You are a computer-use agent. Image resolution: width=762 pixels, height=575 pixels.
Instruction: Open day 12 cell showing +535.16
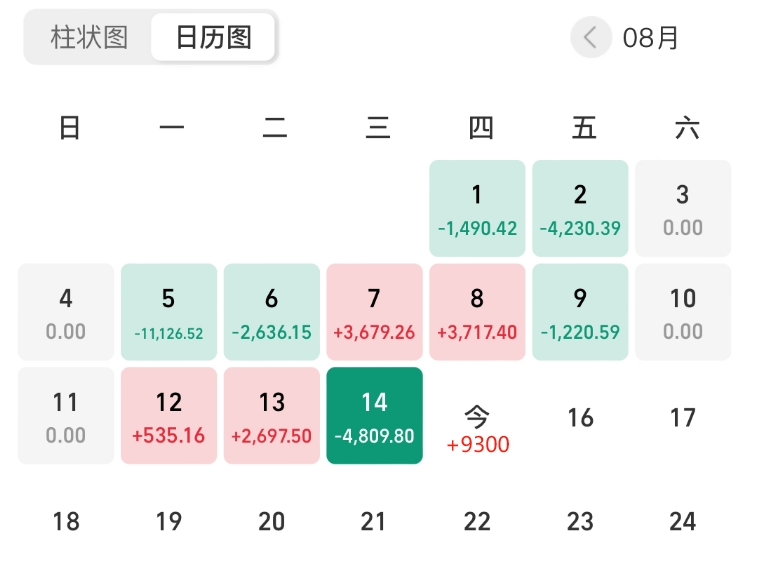point(169,416)
